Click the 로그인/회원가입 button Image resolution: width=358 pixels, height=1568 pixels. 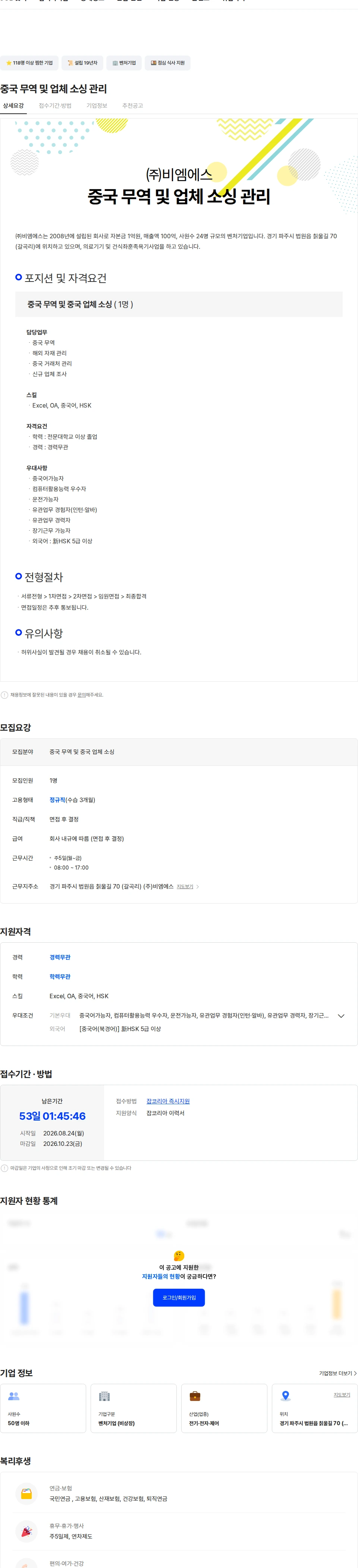coord(179,1298)
